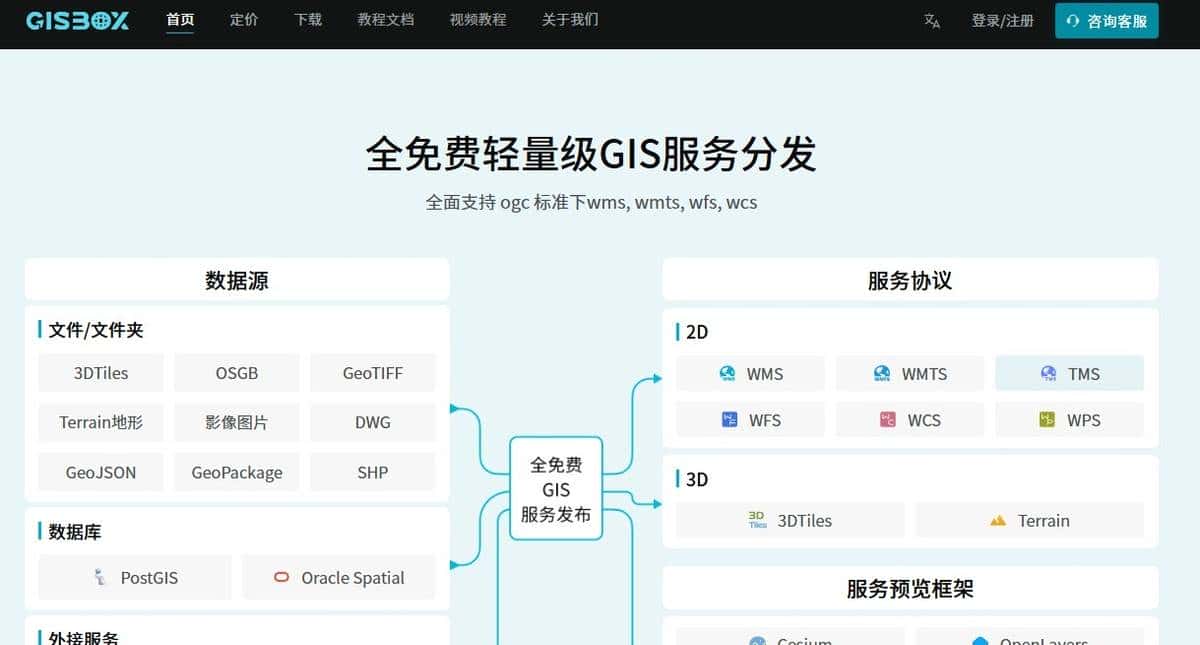Screen dimensions: 1200x645
Task: Select the Oracle Spatial database icon
Action: point(280,577)
